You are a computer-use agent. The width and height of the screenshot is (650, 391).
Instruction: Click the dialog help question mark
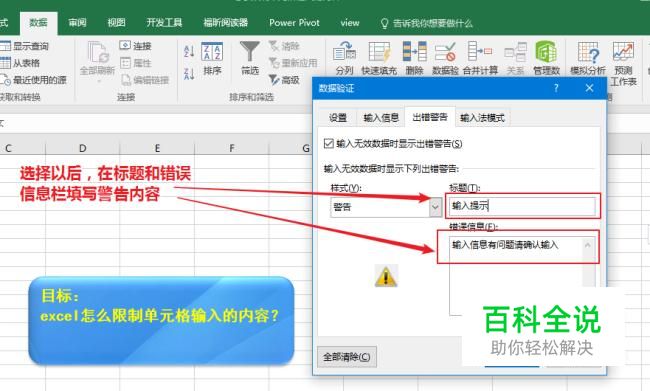point(556,88)
